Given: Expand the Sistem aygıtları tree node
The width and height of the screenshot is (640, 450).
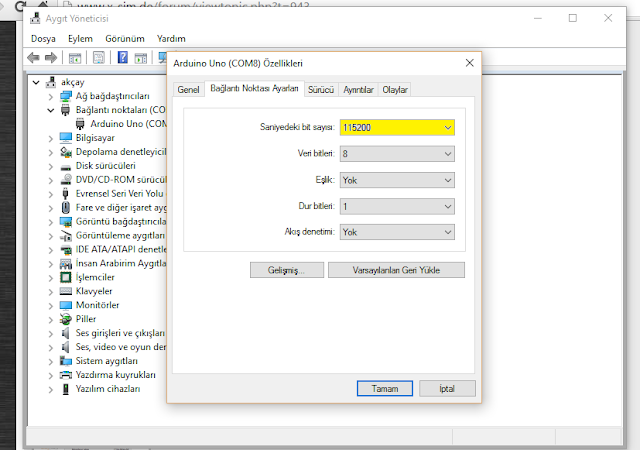Looking at the screenshot, I should [x=51, y=361].
